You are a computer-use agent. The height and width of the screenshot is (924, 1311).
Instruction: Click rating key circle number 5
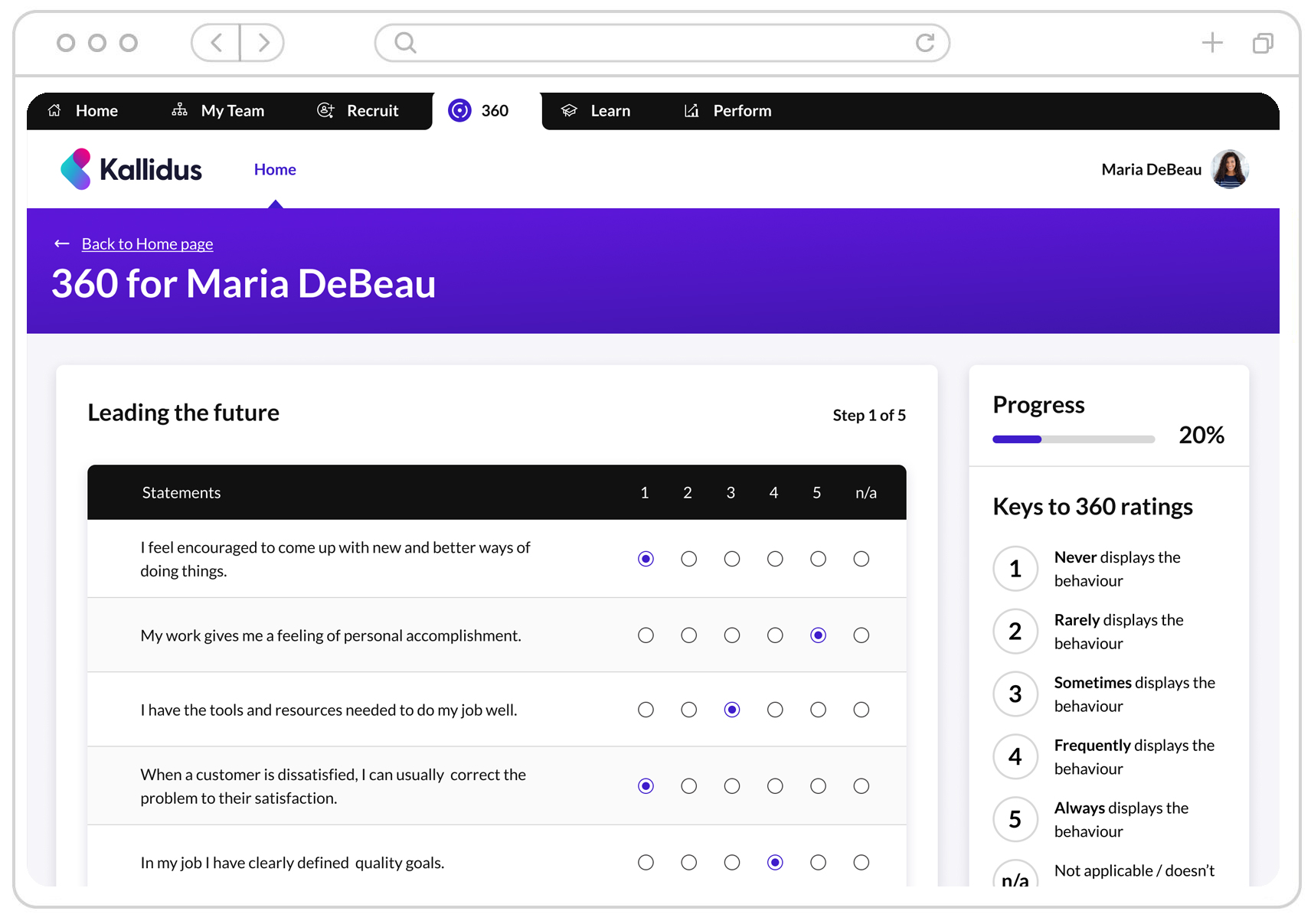(1015, 820)
